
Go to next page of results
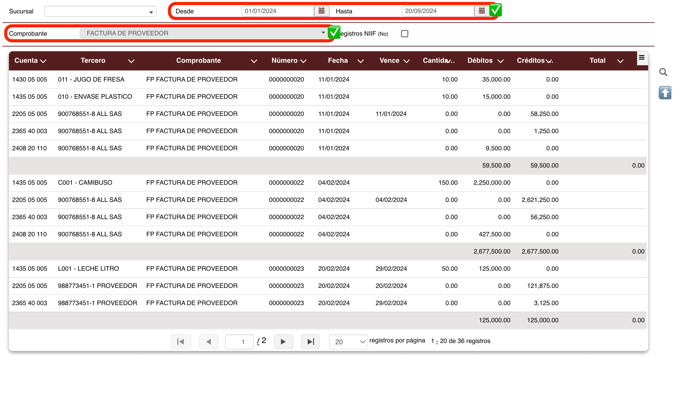283,342
